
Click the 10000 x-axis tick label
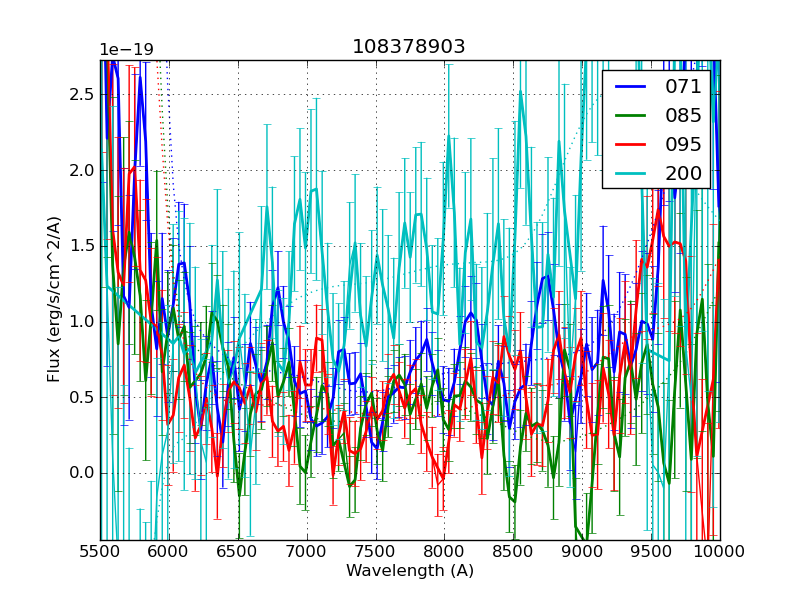(x=720, y=552)
